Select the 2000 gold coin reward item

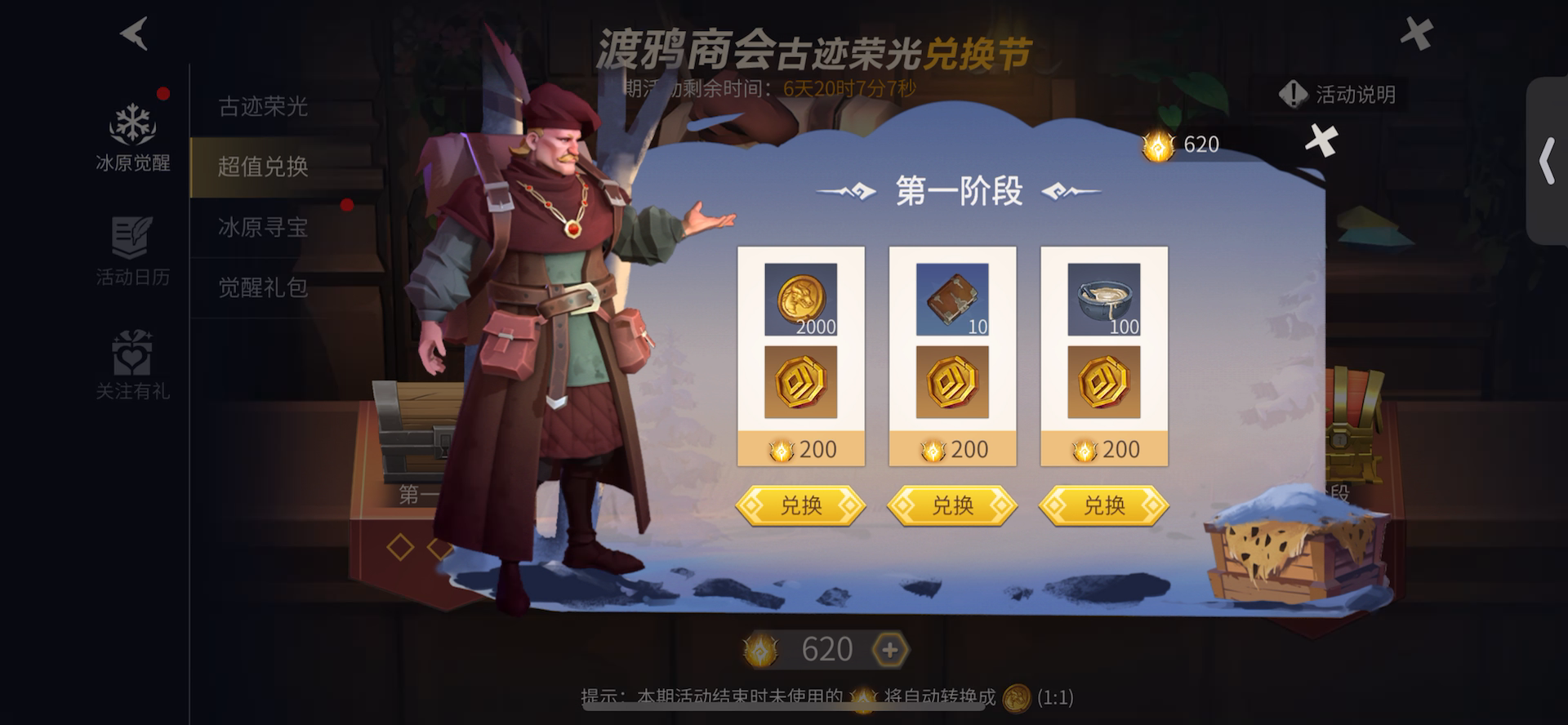click(x=800, y=299)
